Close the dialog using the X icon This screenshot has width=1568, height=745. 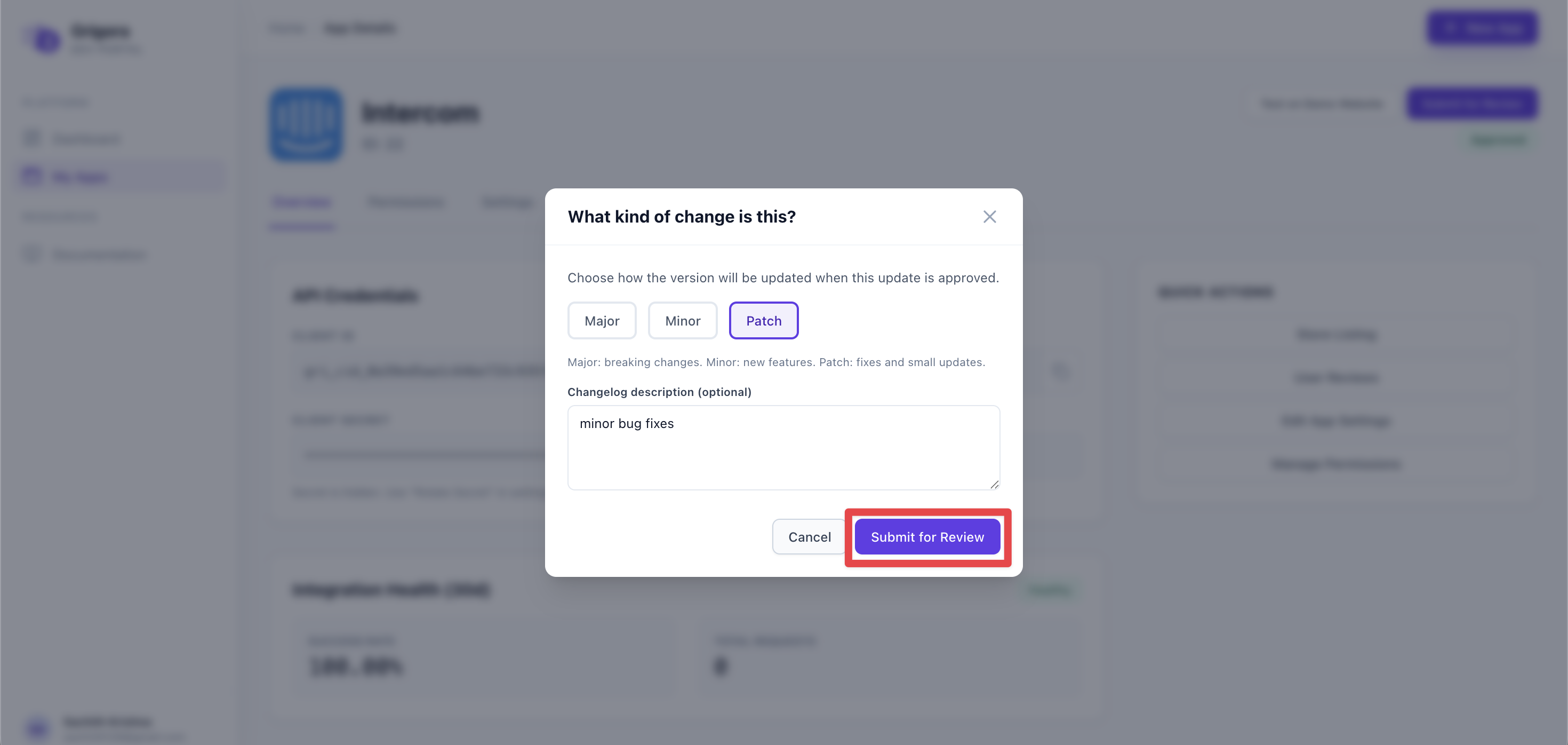[x=990, y=216]
